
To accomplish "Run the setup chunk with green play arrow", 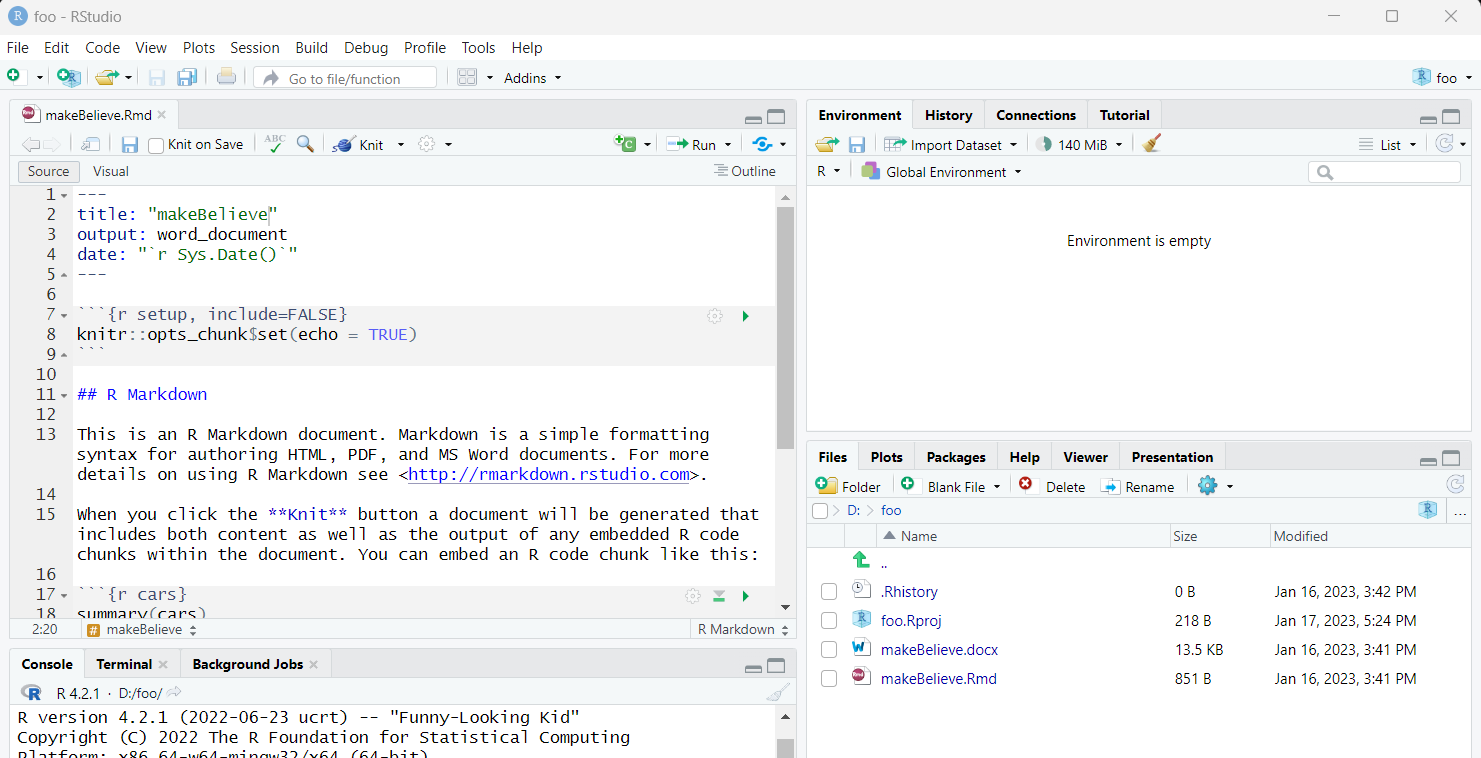I will point(745,316).
